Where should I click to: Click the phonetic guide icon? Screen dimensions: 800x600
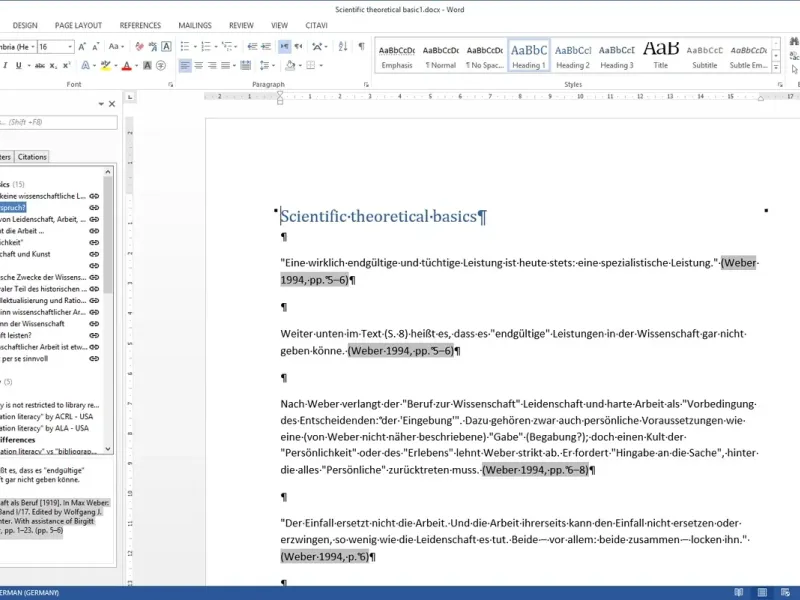point(153,47)
